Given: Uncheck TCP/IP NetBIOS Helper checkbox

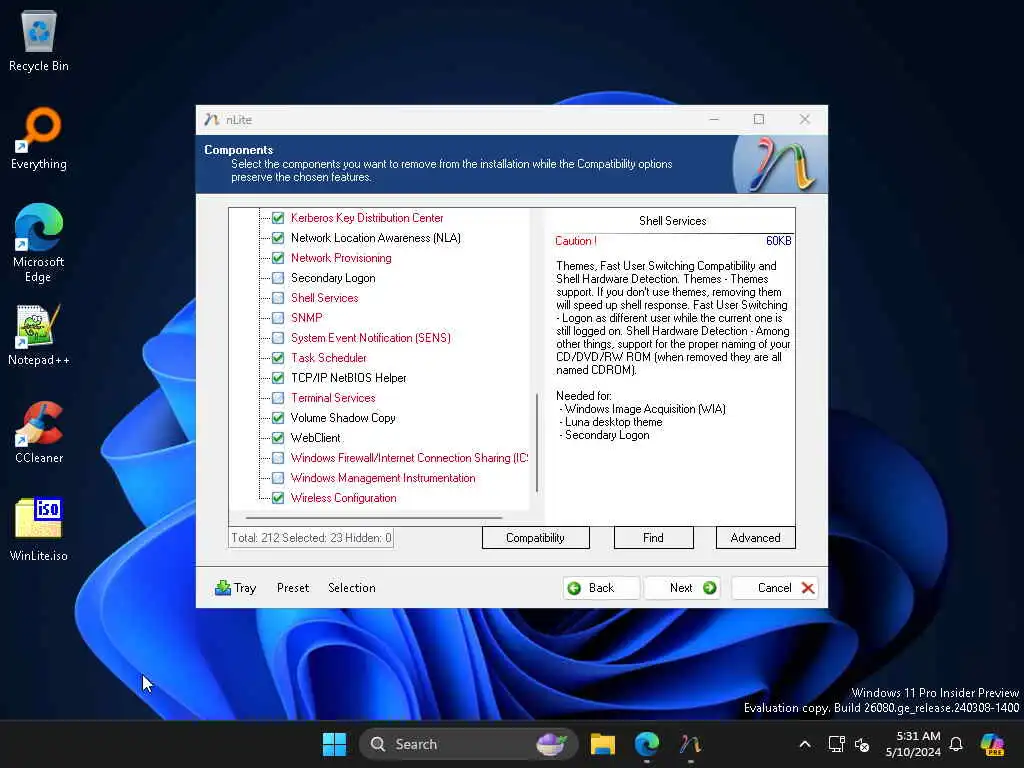Looking at the screenshot, I should click(278, 378).
